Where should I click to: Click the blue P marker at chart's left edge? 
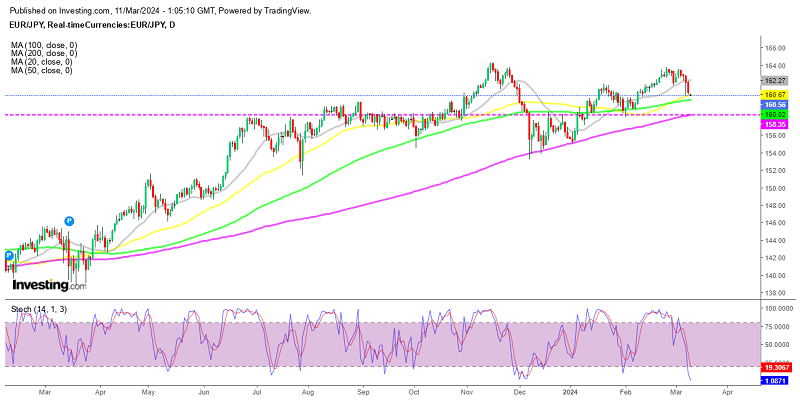(9, 255)
